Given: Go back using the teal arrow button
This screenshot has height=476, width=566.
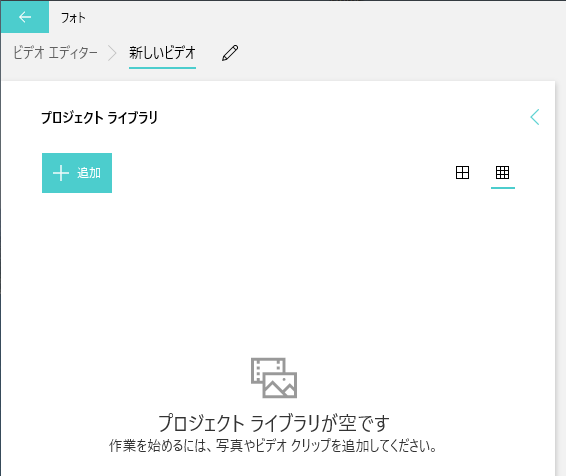Looking at the screenshot, I should [25, 17].
